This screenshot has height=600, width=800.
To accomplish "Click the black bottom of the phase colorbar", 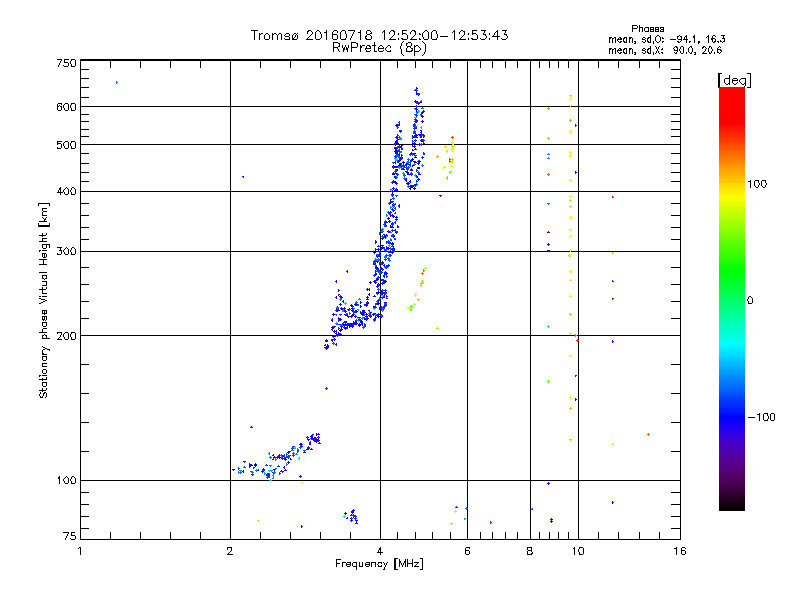I will pos(732,504).
